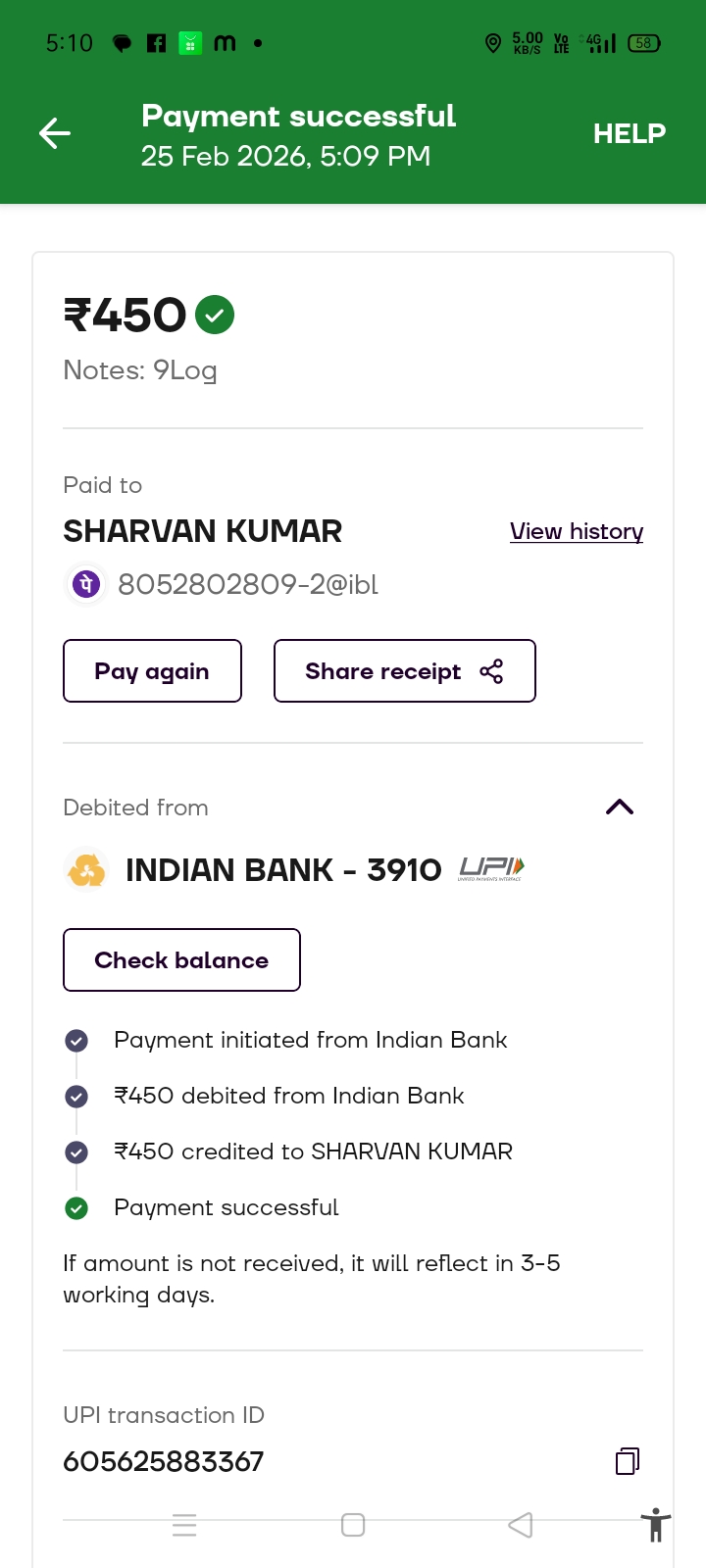Tap the Payment initiated step checkmark
The image size is (706, 1568).
click(x=76, y=1041)
